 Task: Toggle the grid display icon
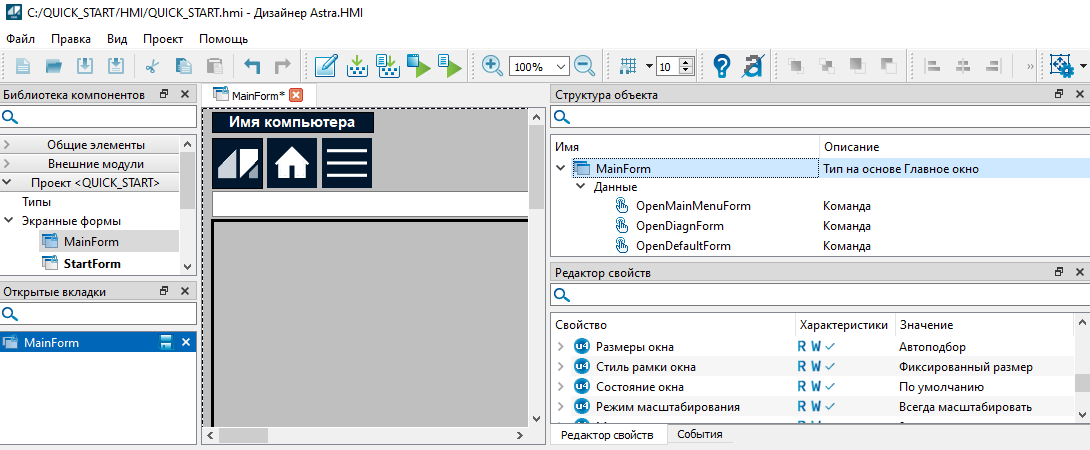[627, 66]
